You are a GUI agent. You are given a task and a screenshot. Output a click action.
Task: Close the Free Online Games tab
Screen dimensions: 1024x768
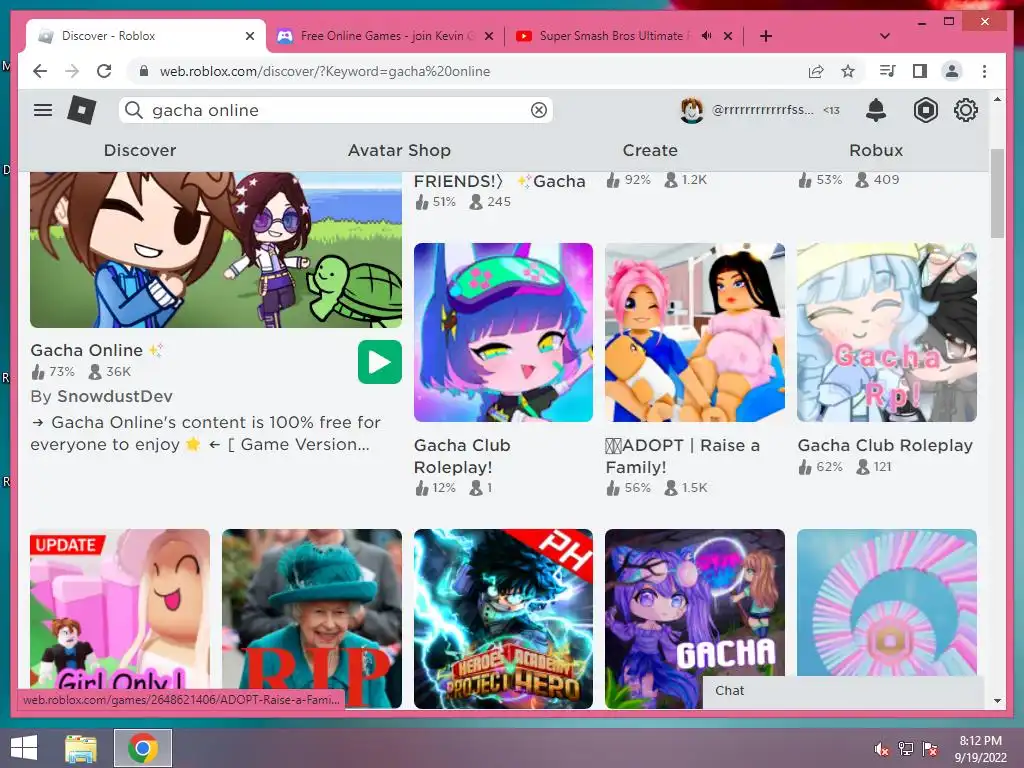pyautogui.click(x=488, y=36)
